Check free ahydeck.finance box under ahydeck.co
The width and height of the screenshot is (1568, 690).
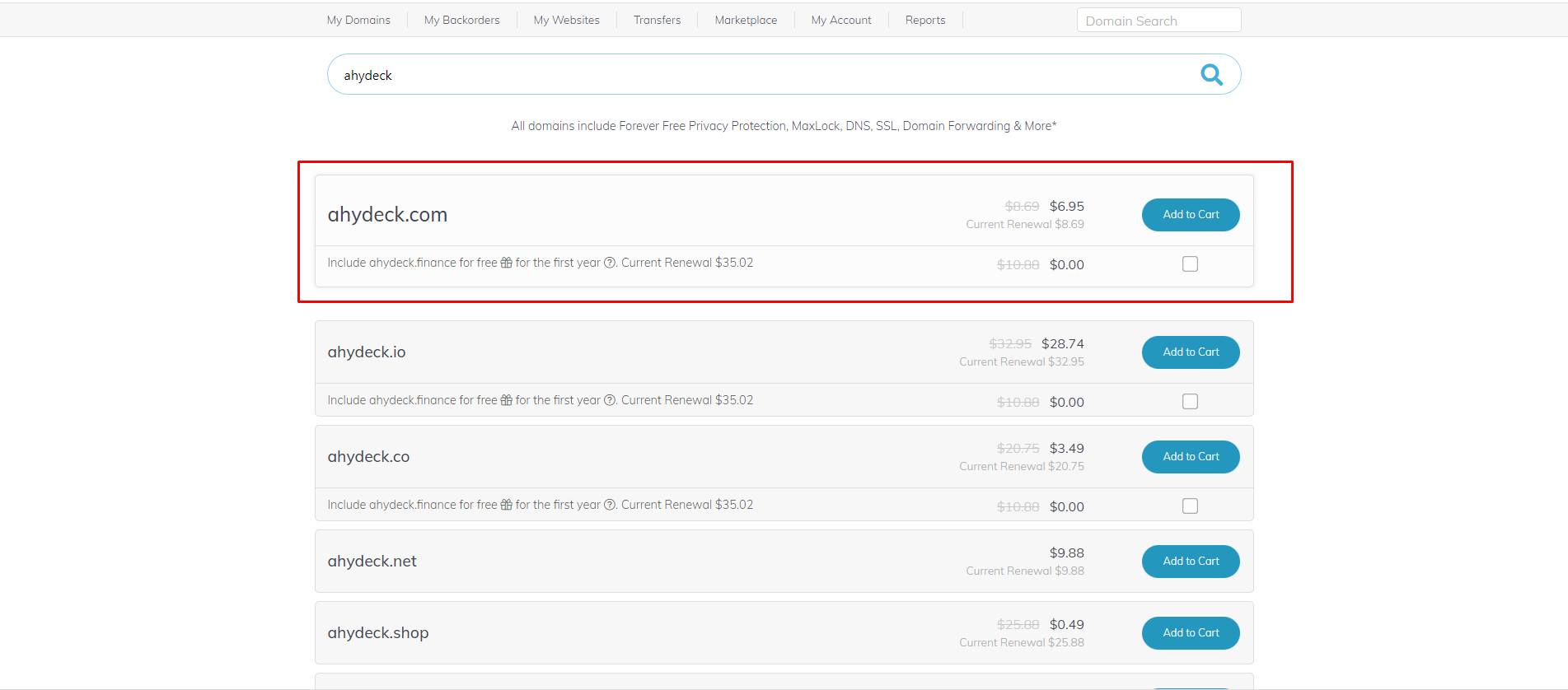(1190, 506)
